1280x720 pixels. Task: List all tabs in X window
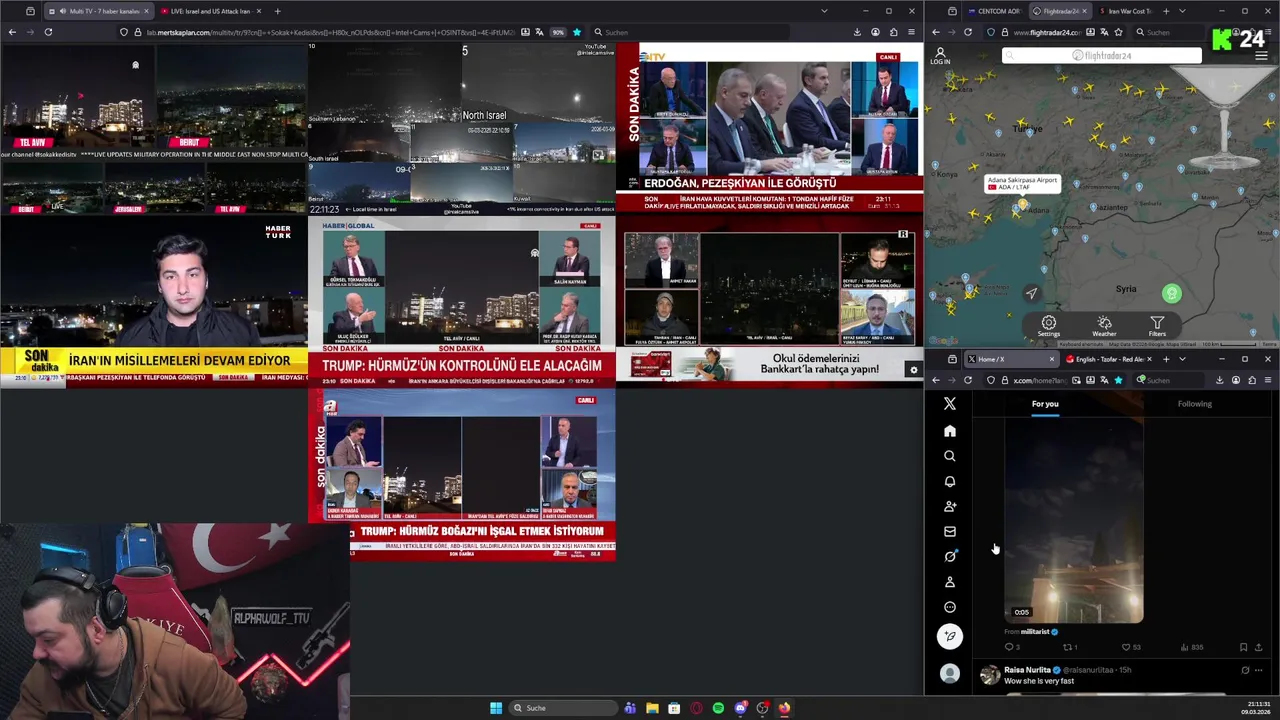[x=1182, y=359]
